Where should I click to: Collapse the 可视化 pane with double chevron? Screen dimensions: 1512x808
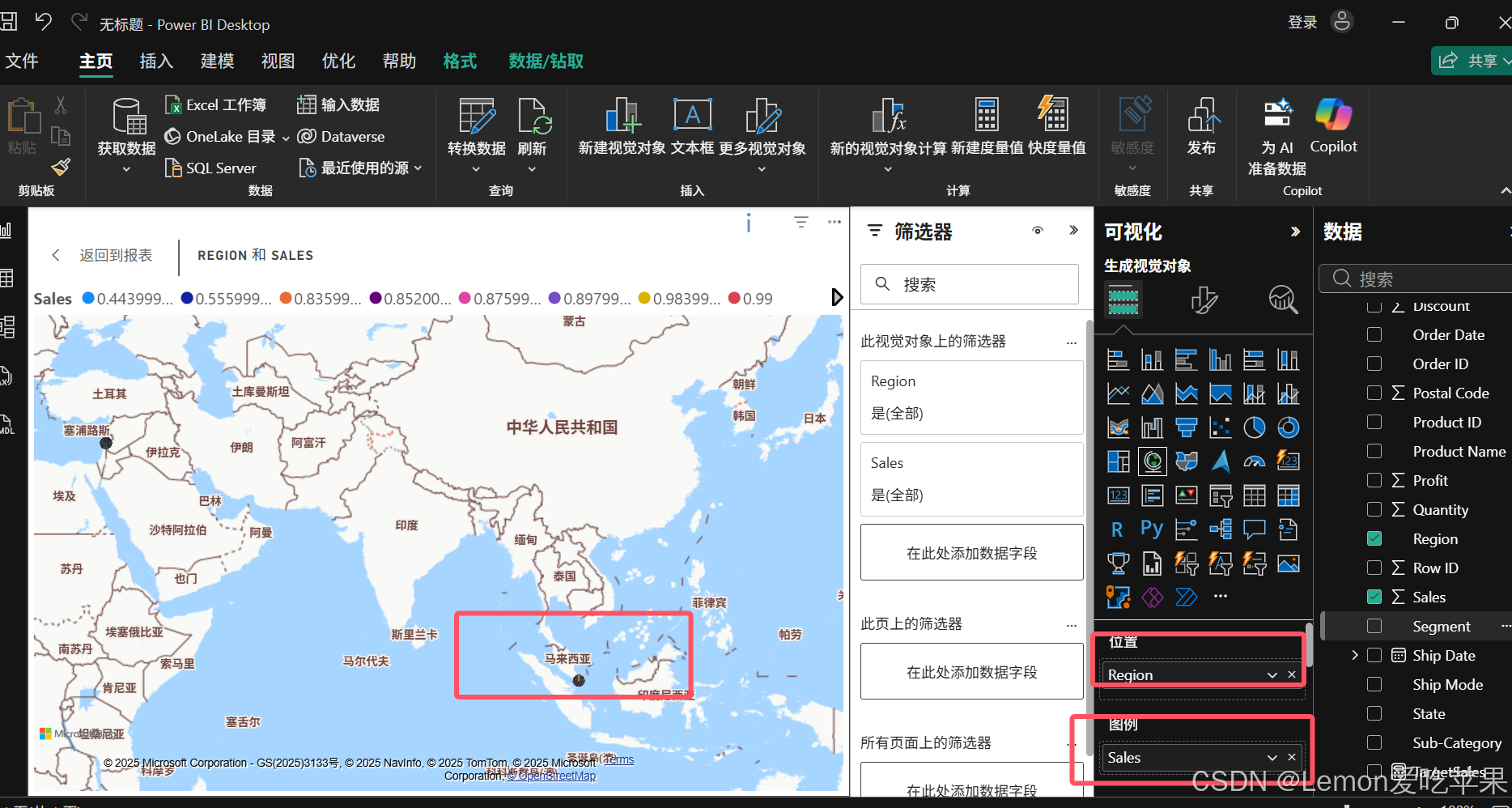coord(1295,232)
